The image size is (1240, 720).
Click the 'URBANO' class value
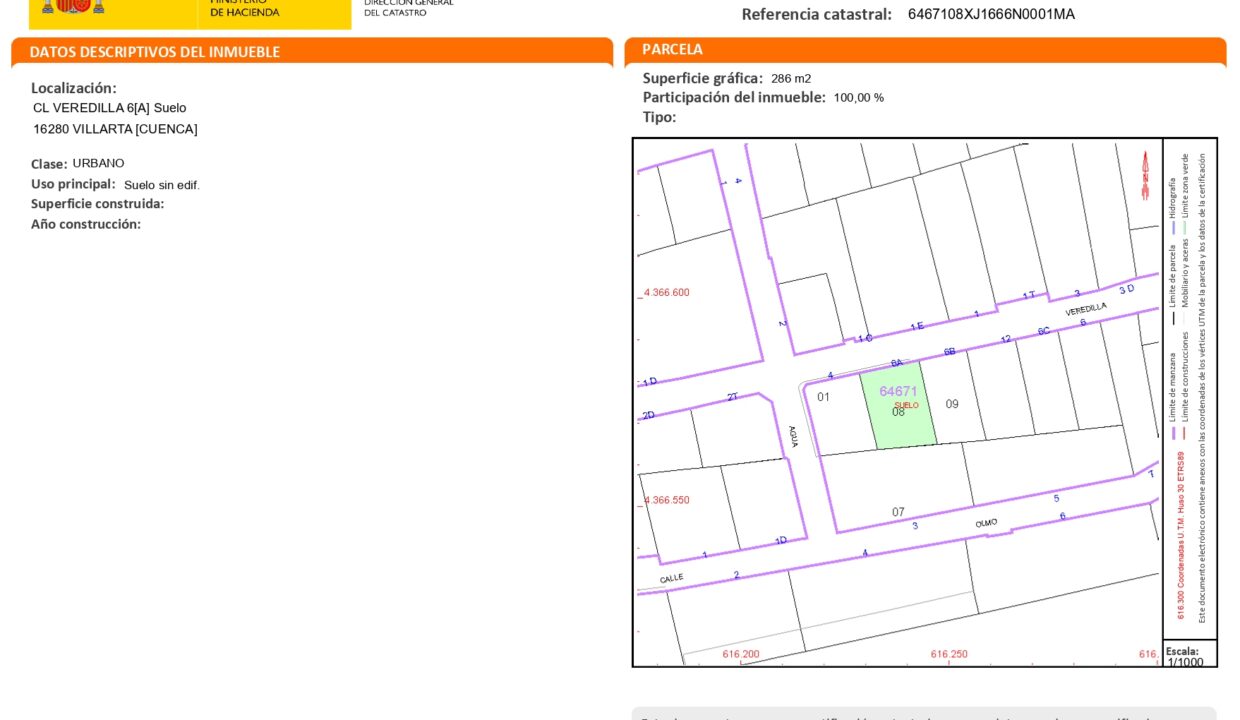coord(98,163)
